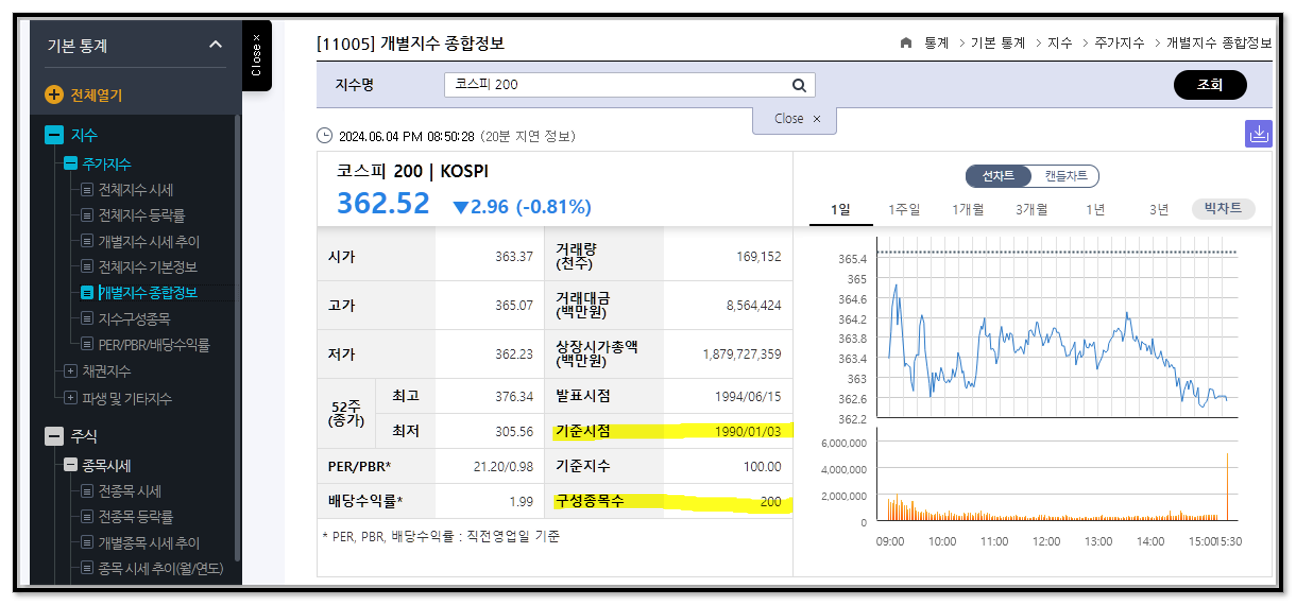Click document icon beside 전체지수 등락률
The image size is (1297, 605).
88,215
